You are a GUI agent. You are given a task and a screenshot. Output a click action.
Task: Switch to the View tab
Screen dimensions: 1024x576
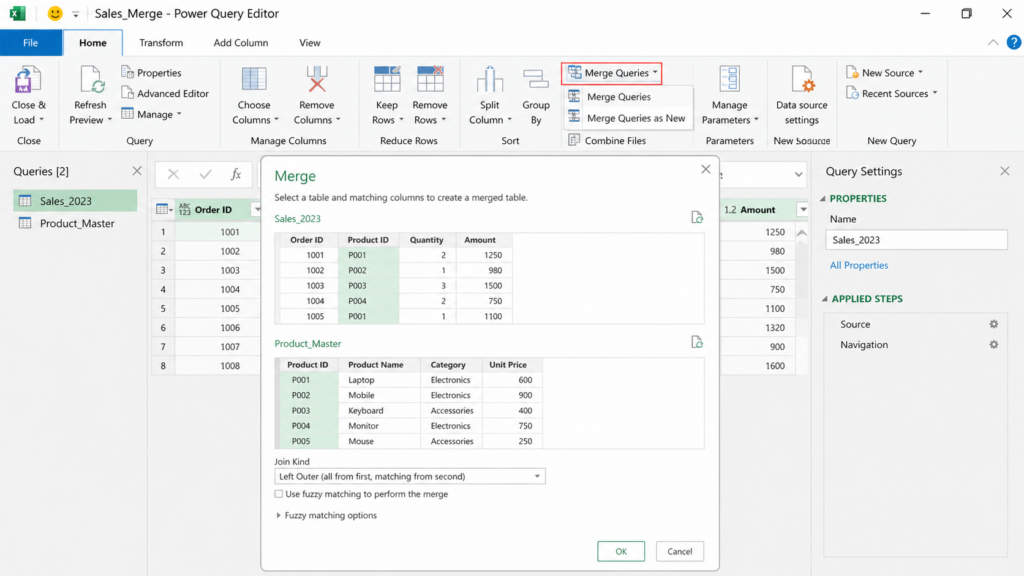coord(310,42)
